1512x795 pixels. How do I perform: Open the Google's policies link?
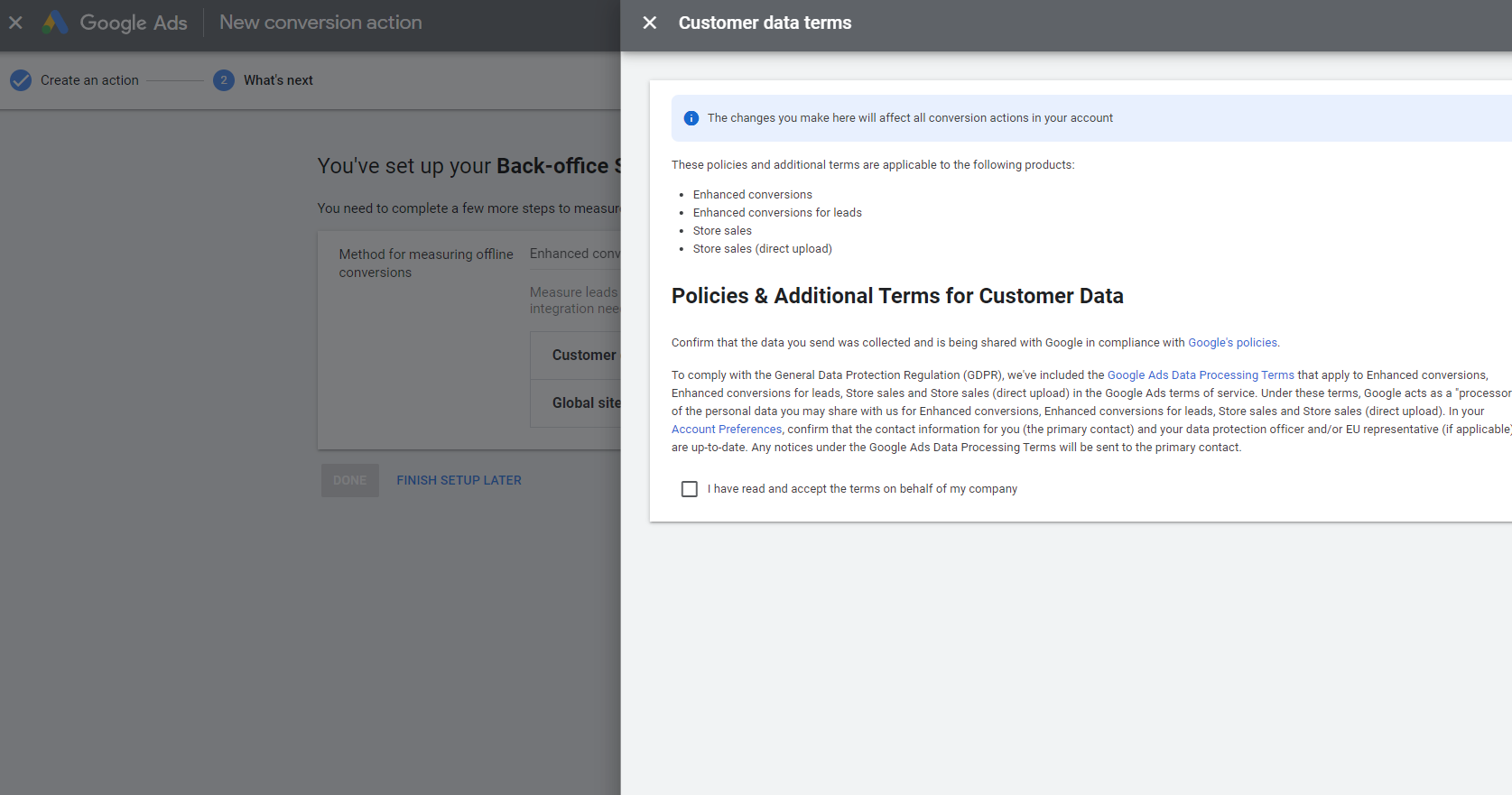point(1232,343)
